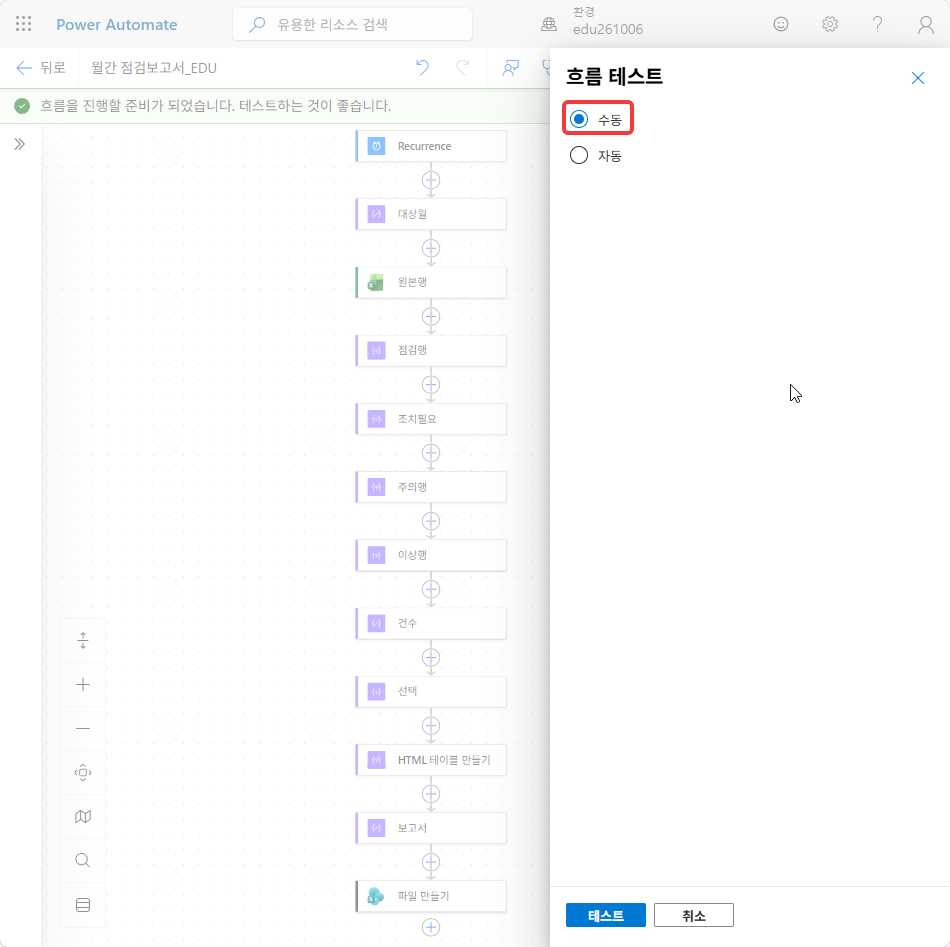Click the fit-to-view canvas icon
The image size is (950, 947).
point(83,773)
